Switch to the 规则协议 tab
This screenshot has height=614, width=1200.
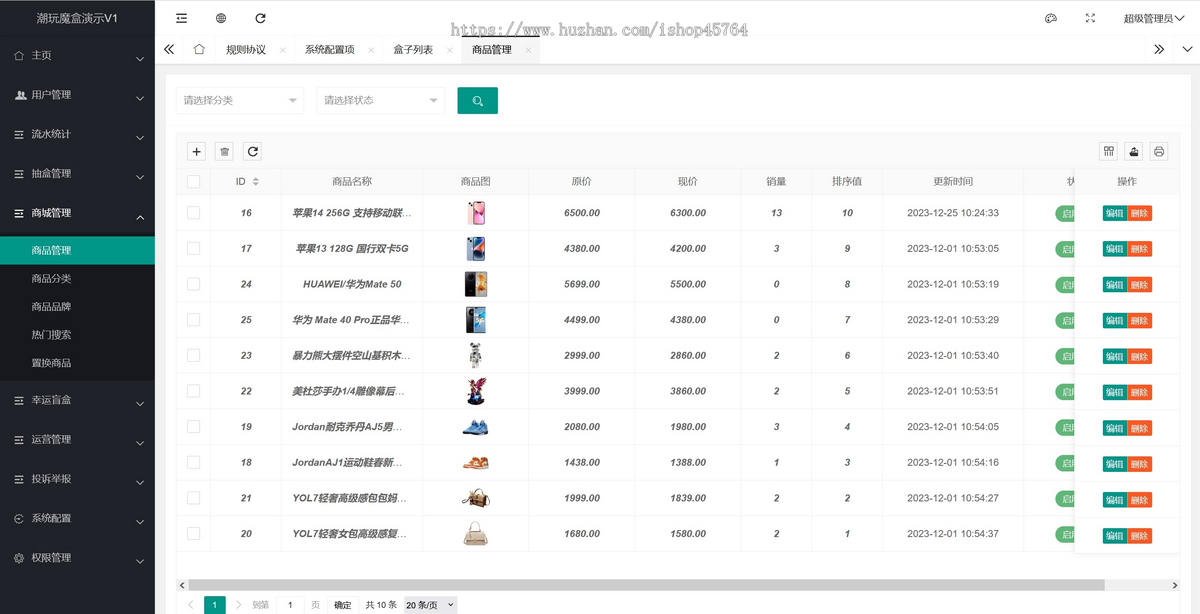coord(246,50)
